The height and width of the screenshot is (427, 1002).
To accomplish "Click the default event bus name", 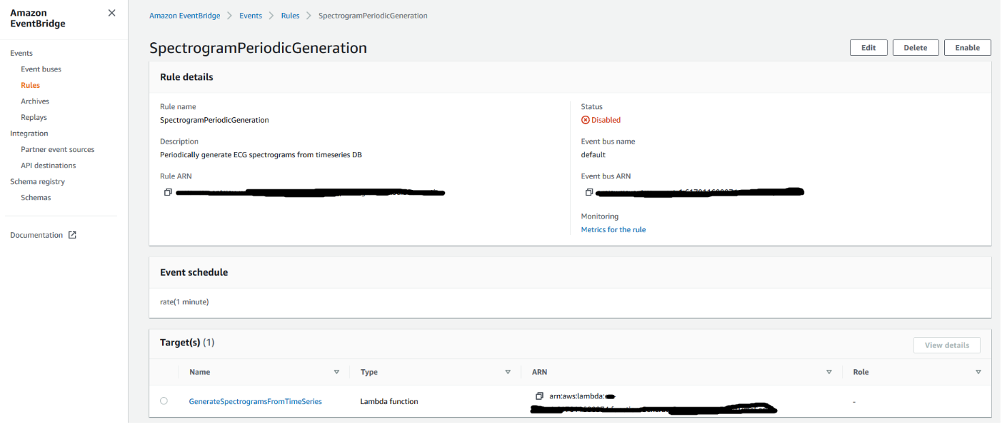I will 592,155.
